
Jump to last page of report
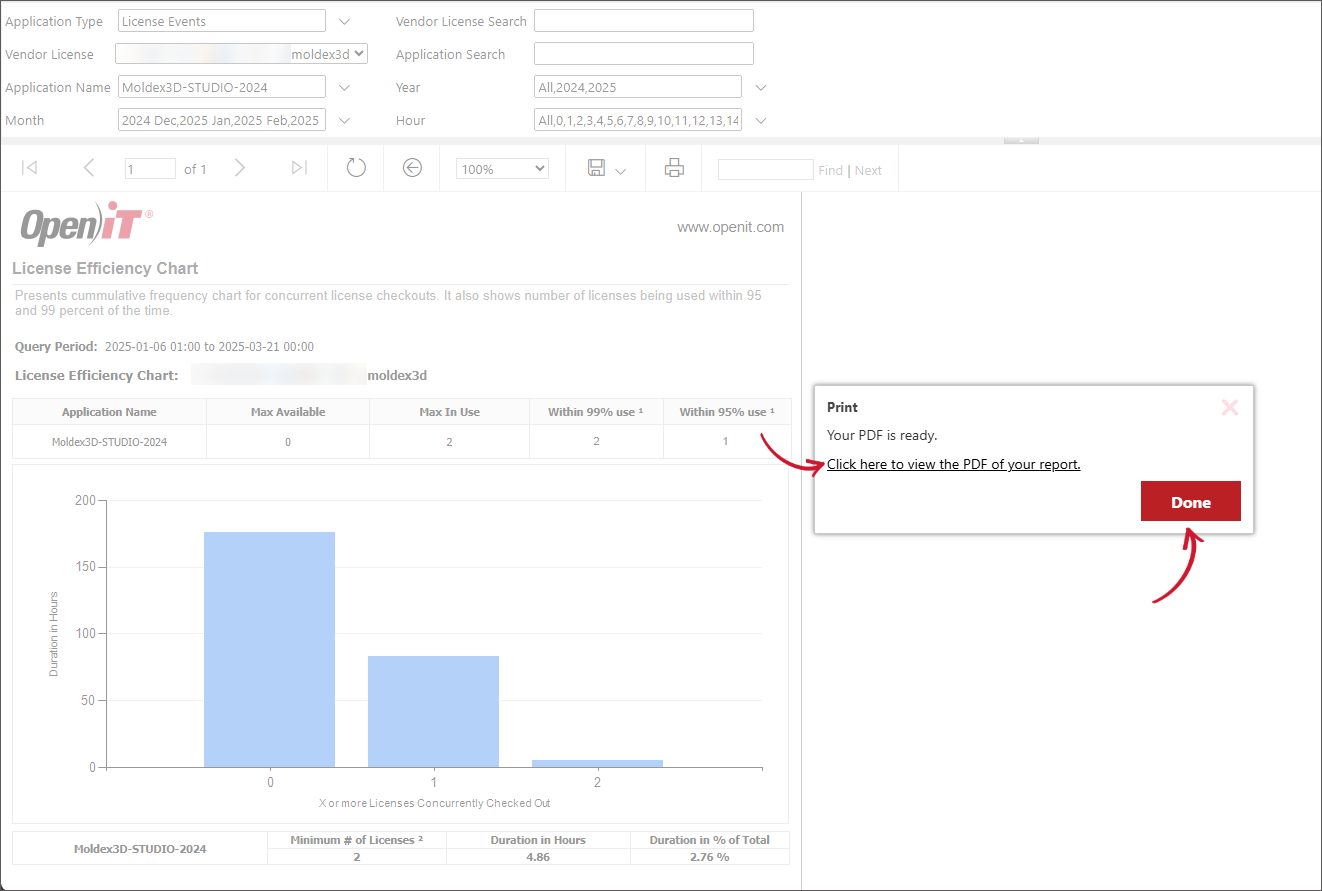[x=299, y=168]
